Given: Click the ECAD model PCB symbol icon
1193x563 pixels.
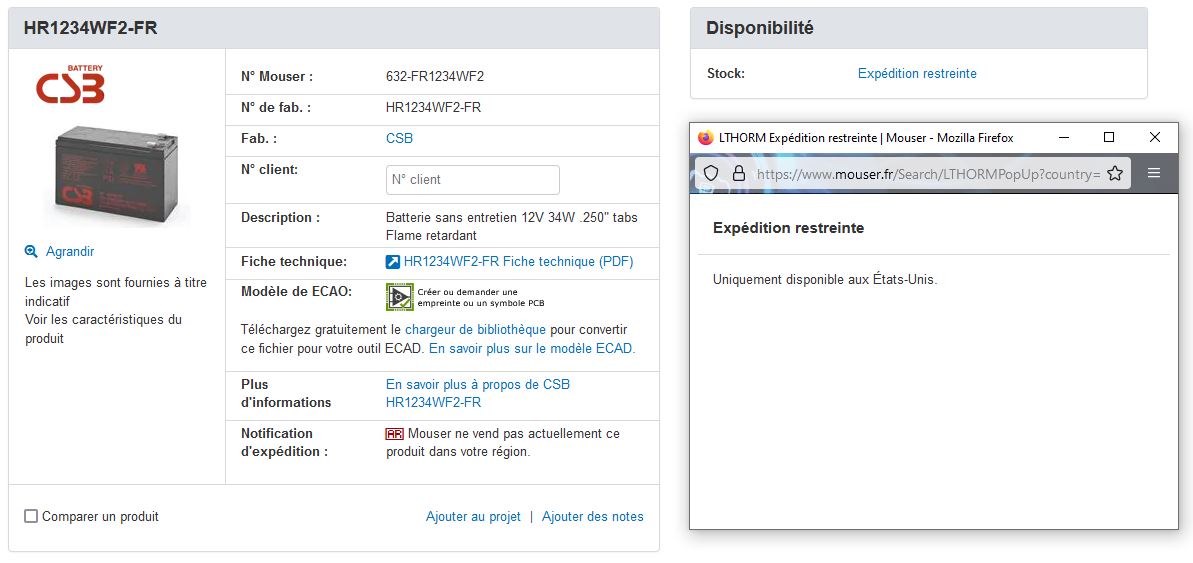Looking at the screenshot, I should [x=399, y=297].
